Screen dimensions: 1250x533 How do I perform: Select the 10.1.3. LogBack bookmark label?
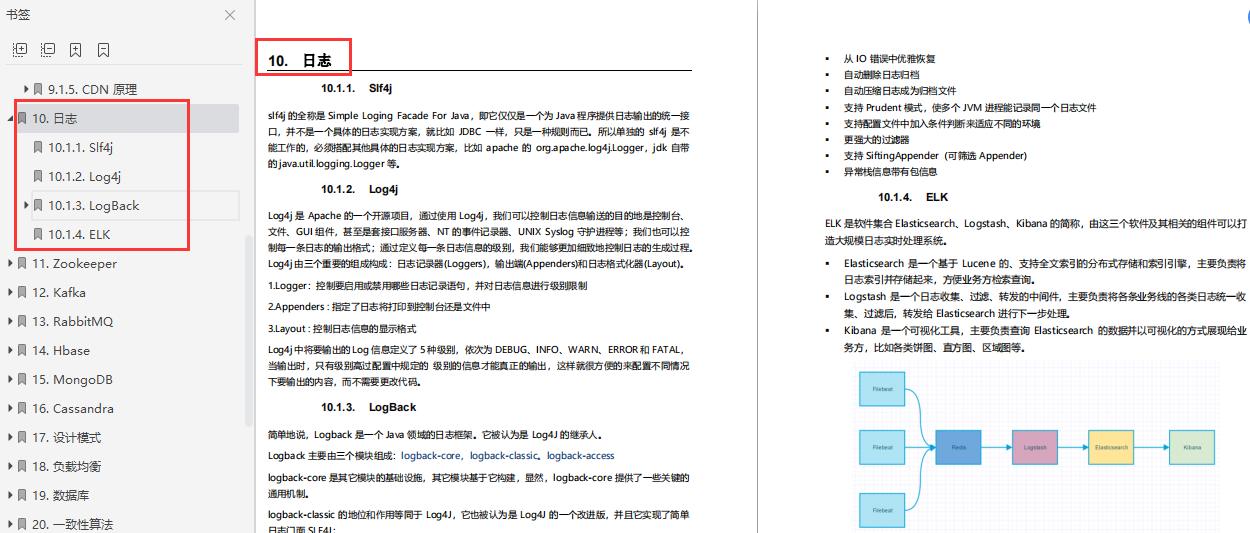[94, 205]
